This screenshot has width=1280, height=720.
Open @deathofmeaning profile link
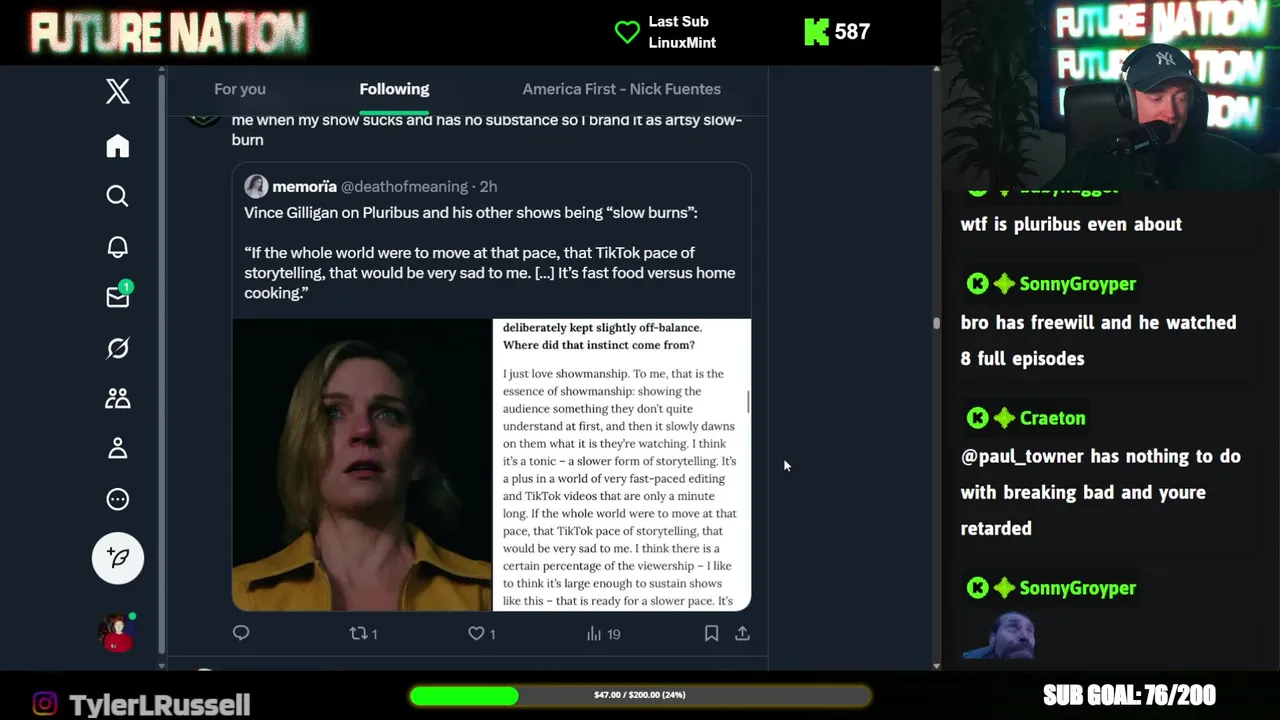tap(404, 186)
